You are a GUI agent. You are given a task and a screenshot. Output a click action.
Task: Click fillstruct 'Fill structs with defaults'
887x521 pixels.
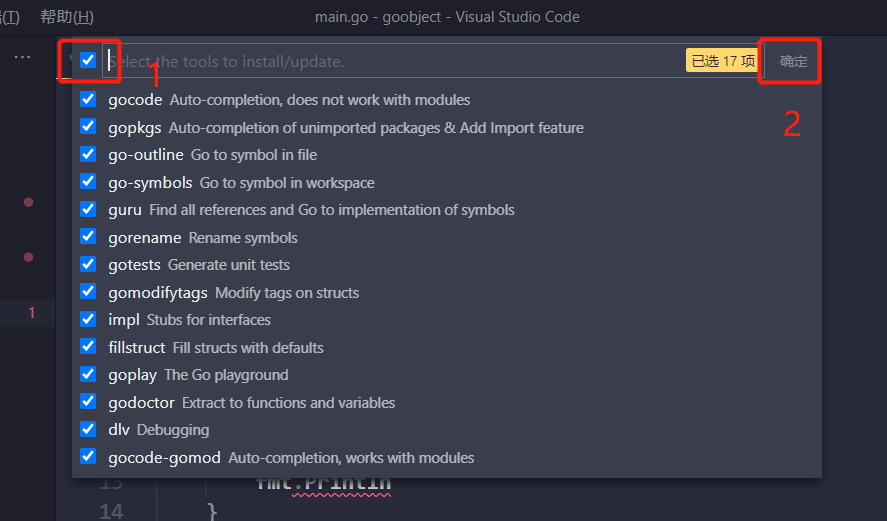pos(248,347)
